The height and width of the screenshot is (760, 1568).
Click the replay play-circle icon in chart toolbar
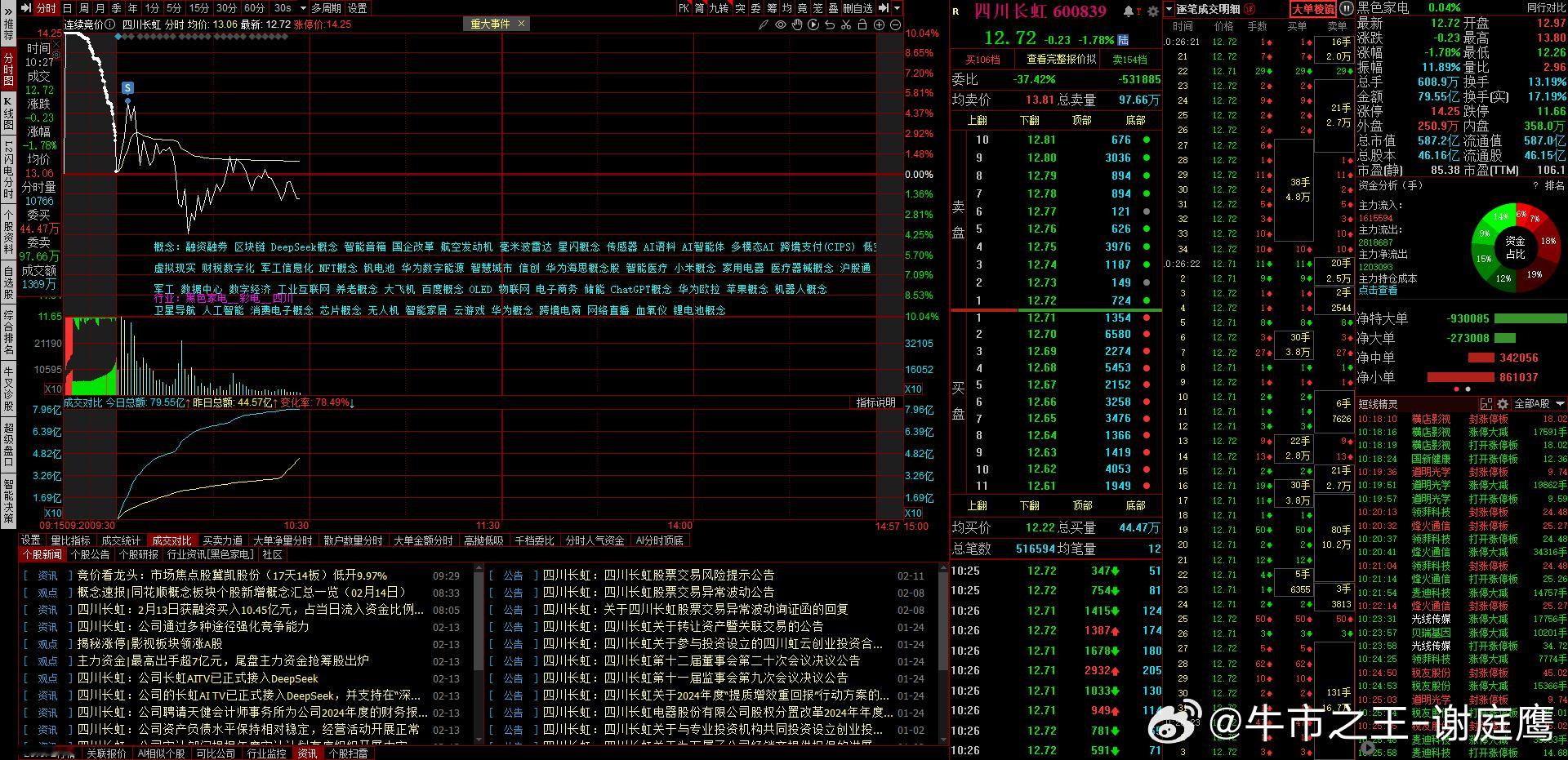click(813, 24)
